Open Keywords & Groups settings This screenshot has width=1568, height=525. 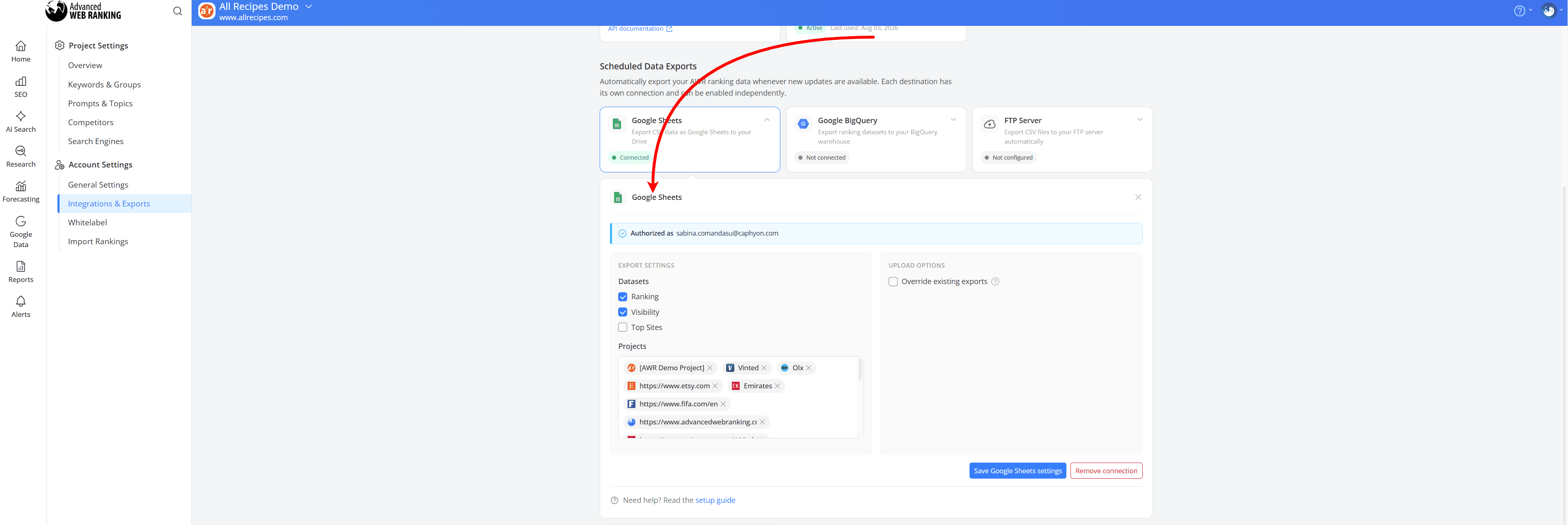point(104,85)
